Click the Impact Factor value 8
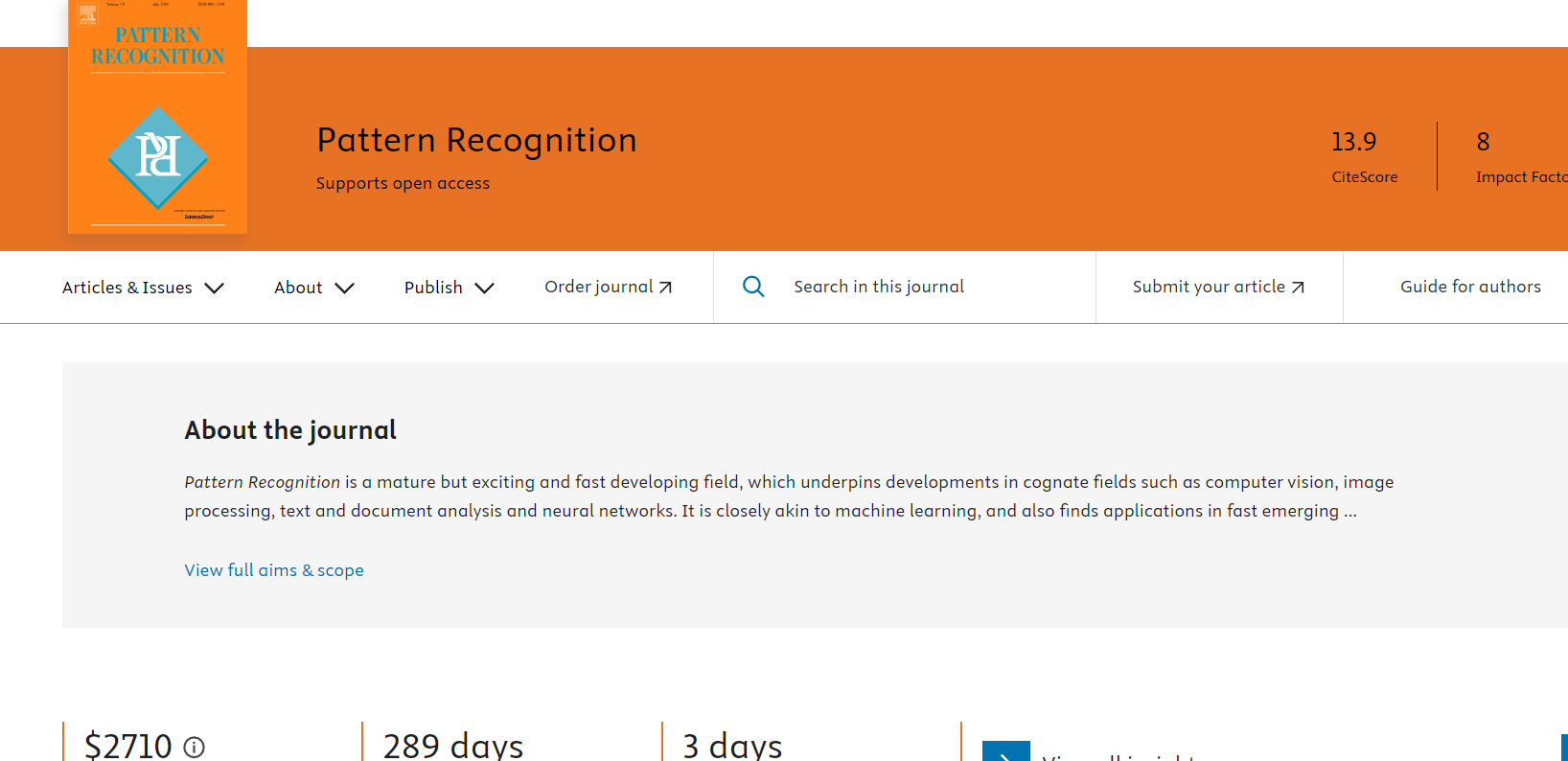The height and width of the screenshot is (761, 1568). point(1483,142)
